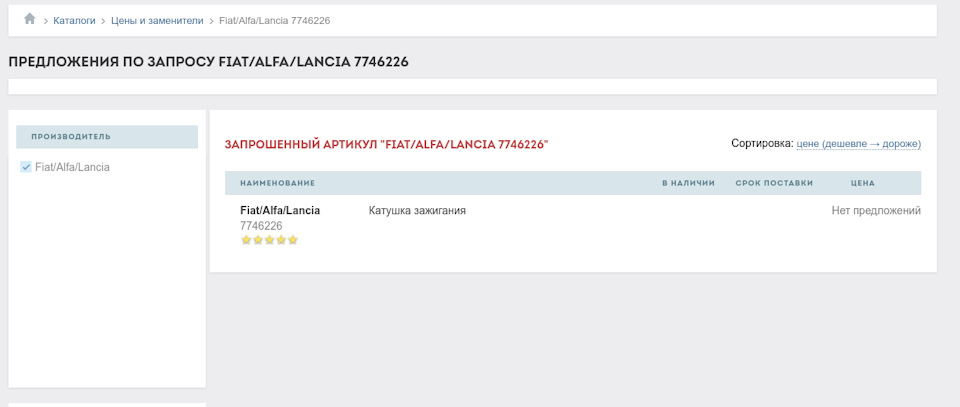Change sorting by цене (дешевле → дороже)
The width and height of the screenshot is (960, 407).
(858, 144)
